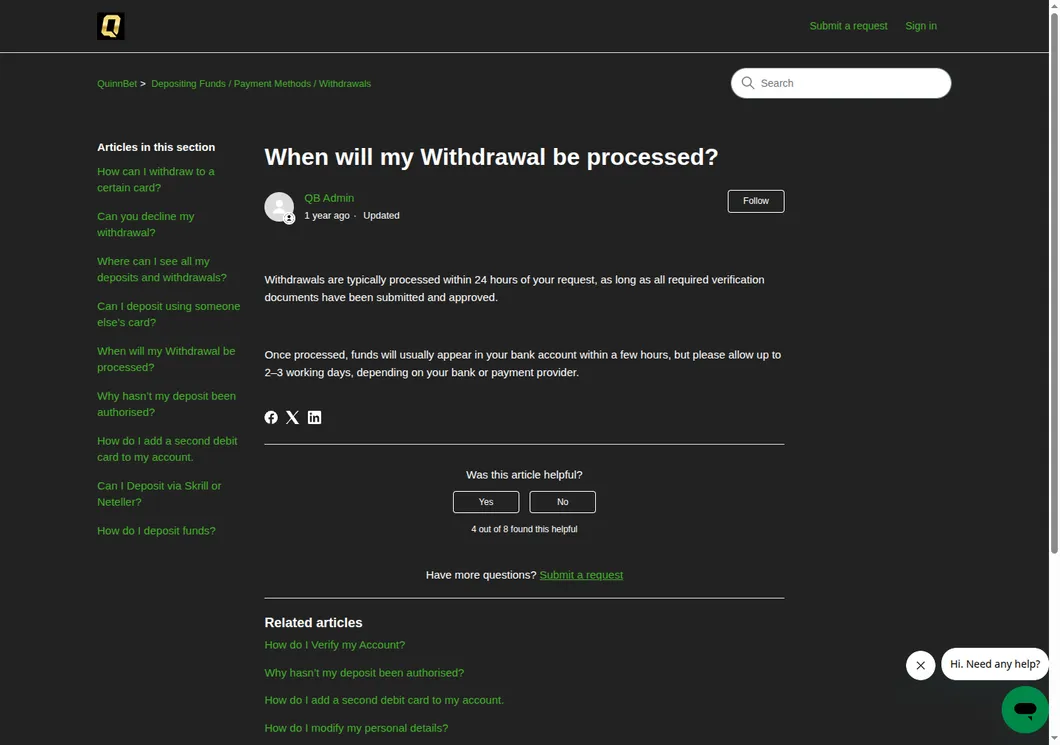Screen dimensions: 1060x745
Task: Click 'Submit a request' under Have more questions
Action: tap(581, 575)
